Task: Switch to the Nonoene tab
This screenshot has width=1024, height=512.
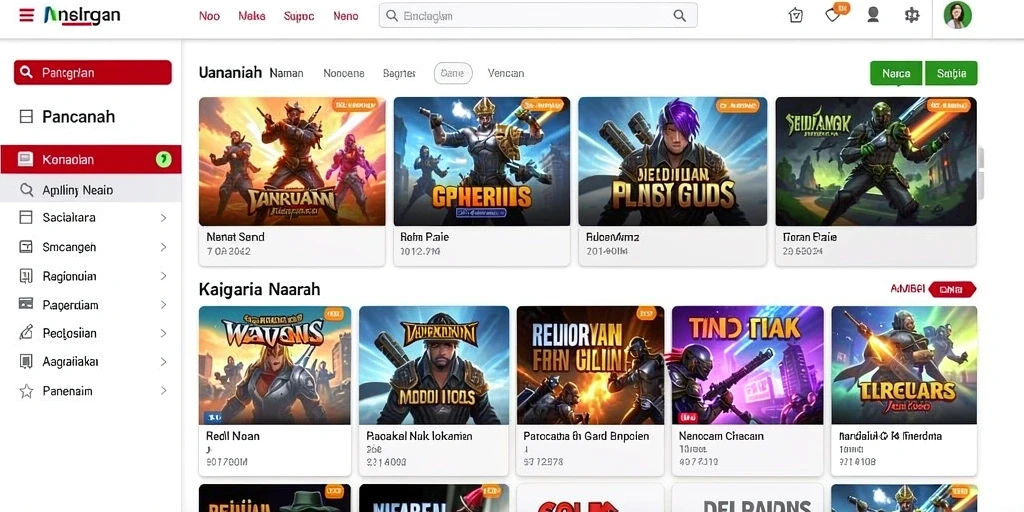Action: coord(344,74)
